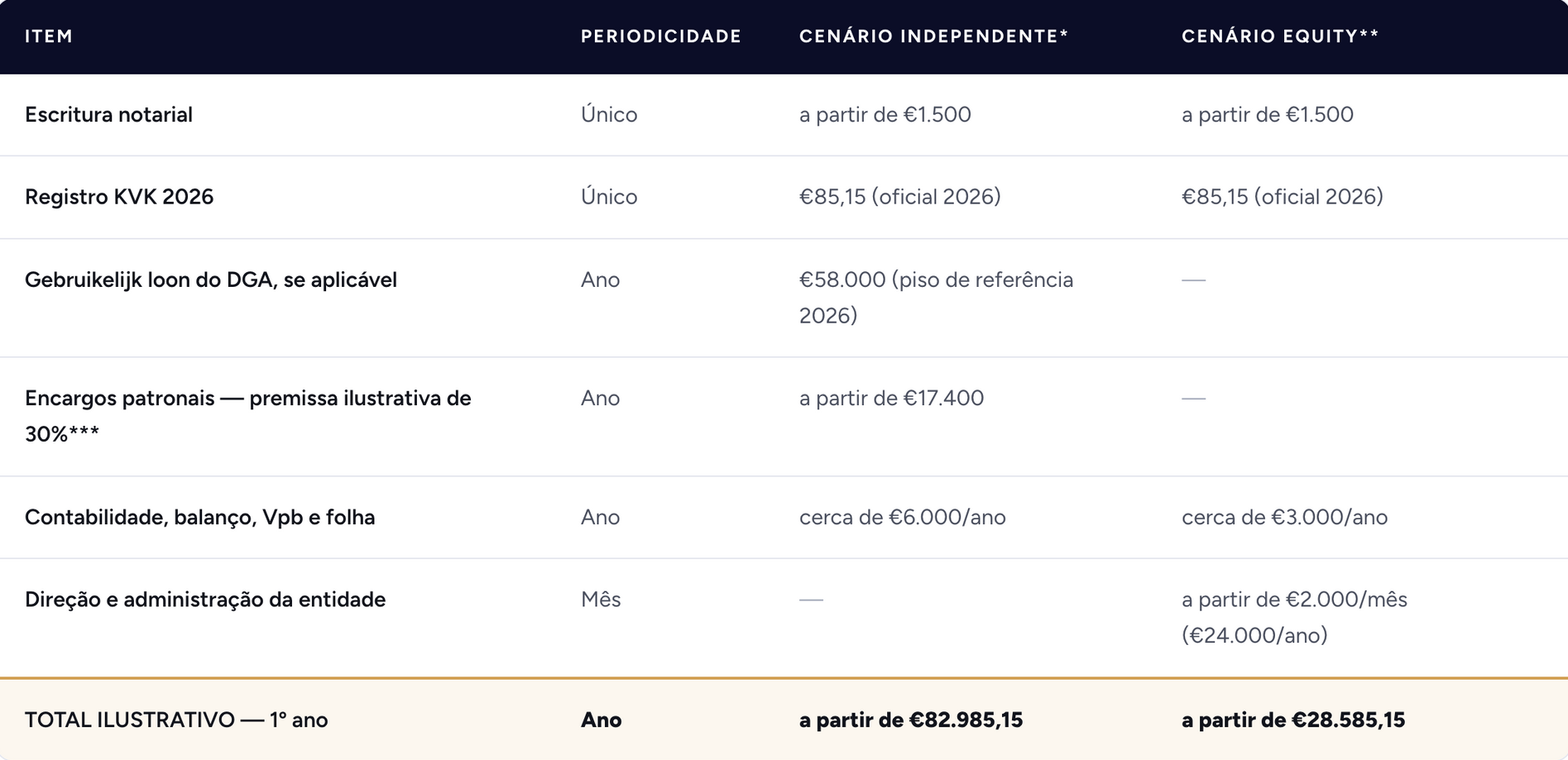
Task: Click the €58.000 piso de referência cell
Action: point(937,298)
